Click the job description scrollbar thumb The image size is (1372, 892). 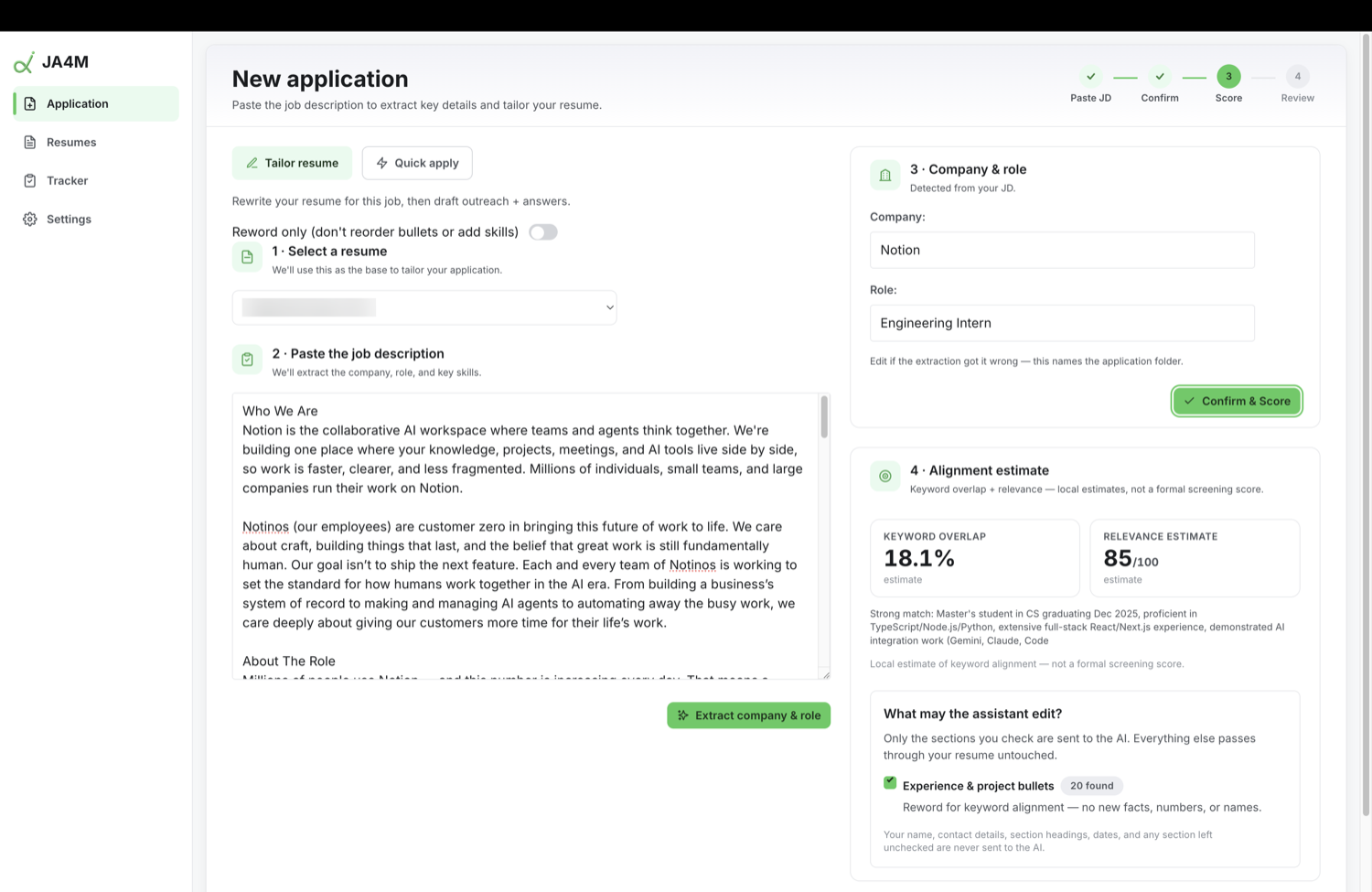click(x=824, y=416)
